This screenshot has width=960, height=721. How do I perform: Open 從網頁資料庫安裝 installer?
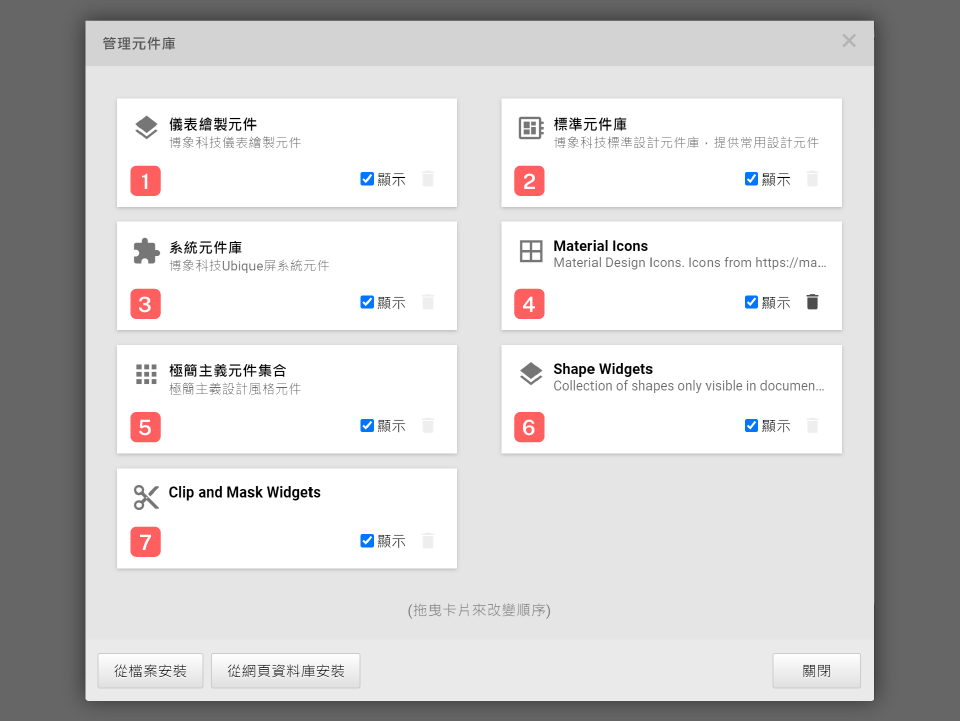click(x=285, y=671)
